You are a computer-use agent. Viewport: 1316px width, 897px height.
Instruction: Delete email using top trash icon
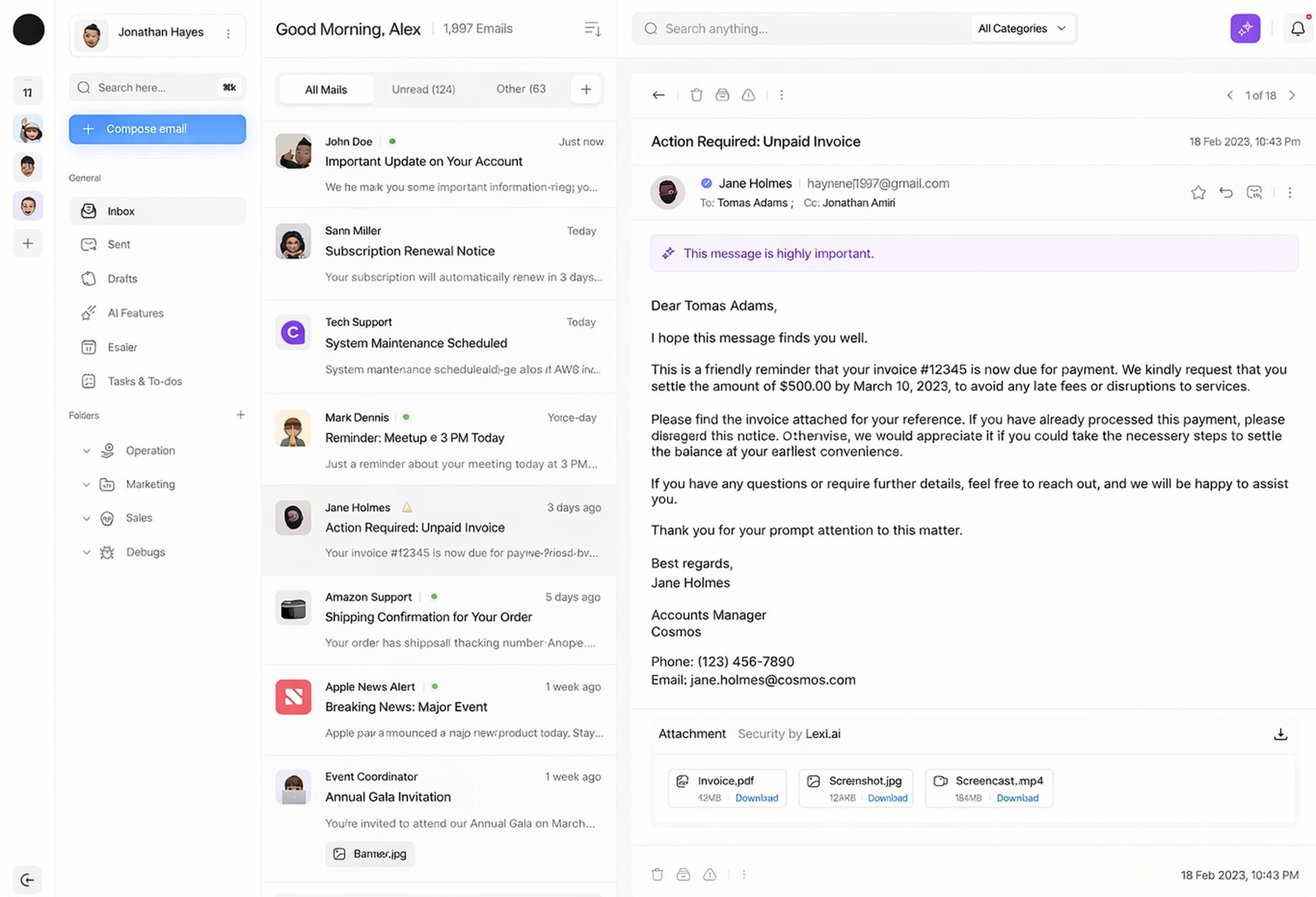tap(697, 95)
